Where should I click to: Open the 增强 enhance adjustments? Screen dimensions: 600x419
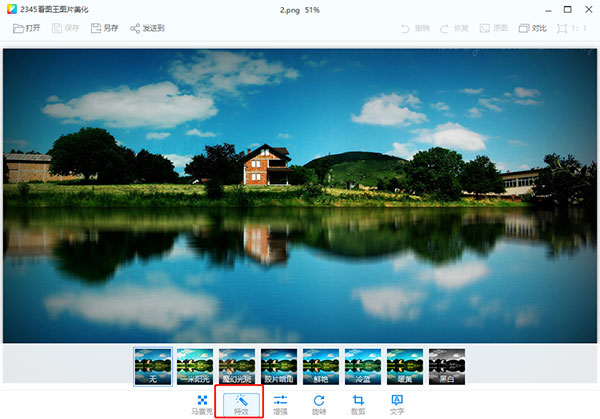click(280, 405)
